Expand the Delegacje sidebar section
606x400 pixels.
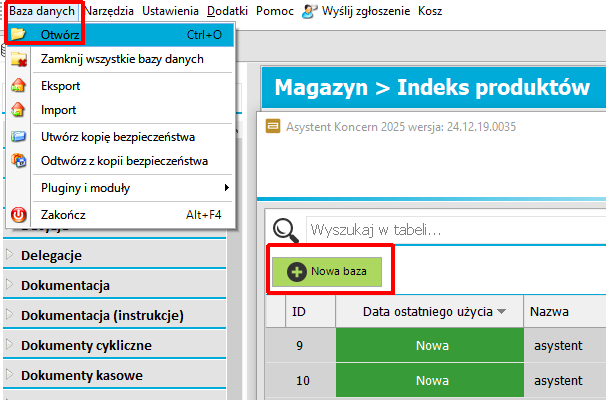click(10, 254)
